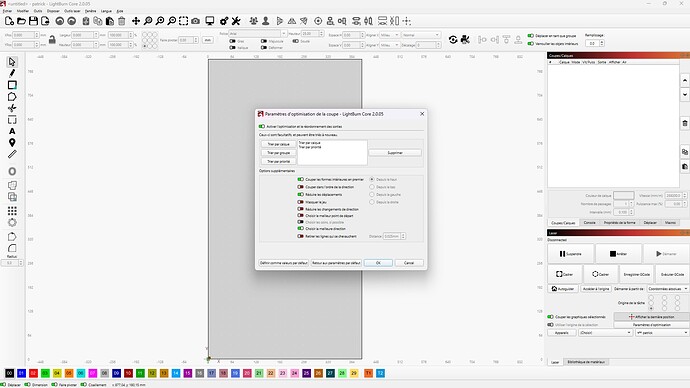Screen dimensions: 690x388
Task: Click the Autoguider home button
Action: (x=563, y=289)
